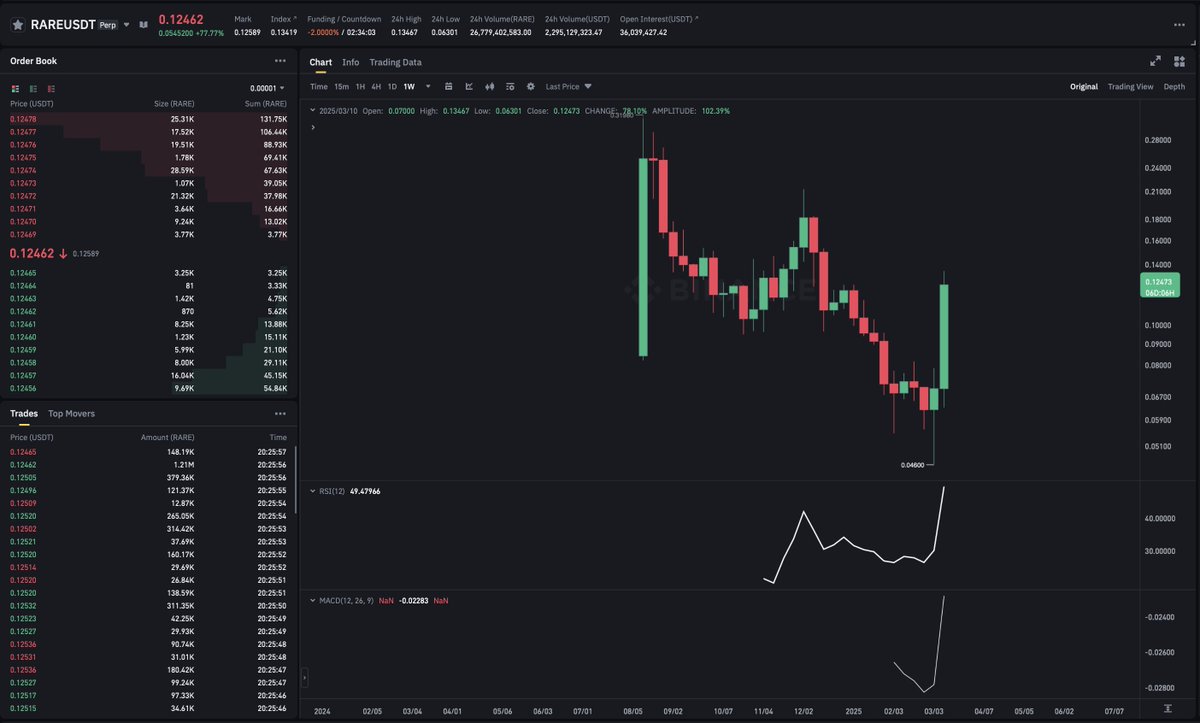The width and height of the screenshot is (1200, 723).
Task: Collapse the RSI(12) indicator chevron
Action: [x=312, y=491]
